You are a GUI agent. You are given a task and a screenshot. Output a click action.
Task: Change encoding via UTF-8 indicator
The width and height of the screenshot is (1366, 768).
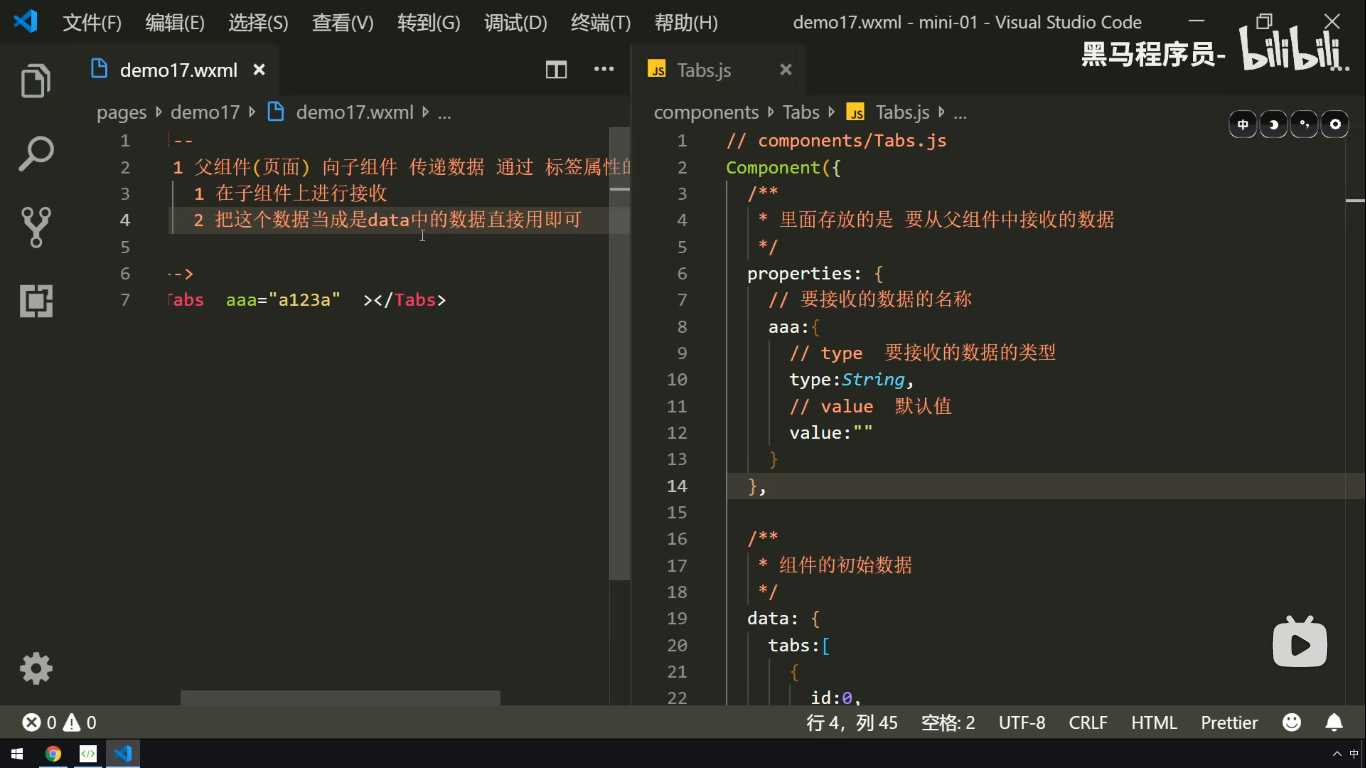coord(1021,722)
